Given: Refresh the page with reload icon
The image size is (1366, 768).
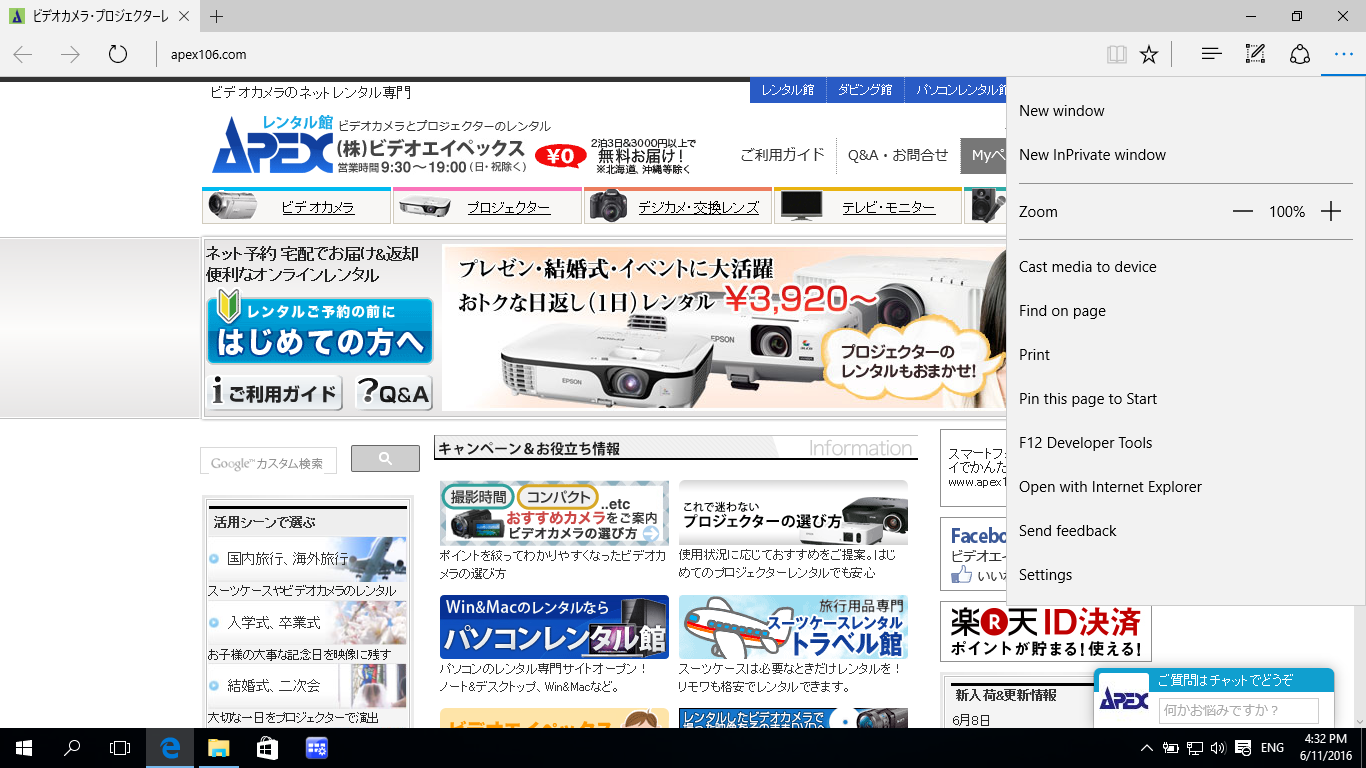Looking at the screenshot, I should click(x=118, y=54).
